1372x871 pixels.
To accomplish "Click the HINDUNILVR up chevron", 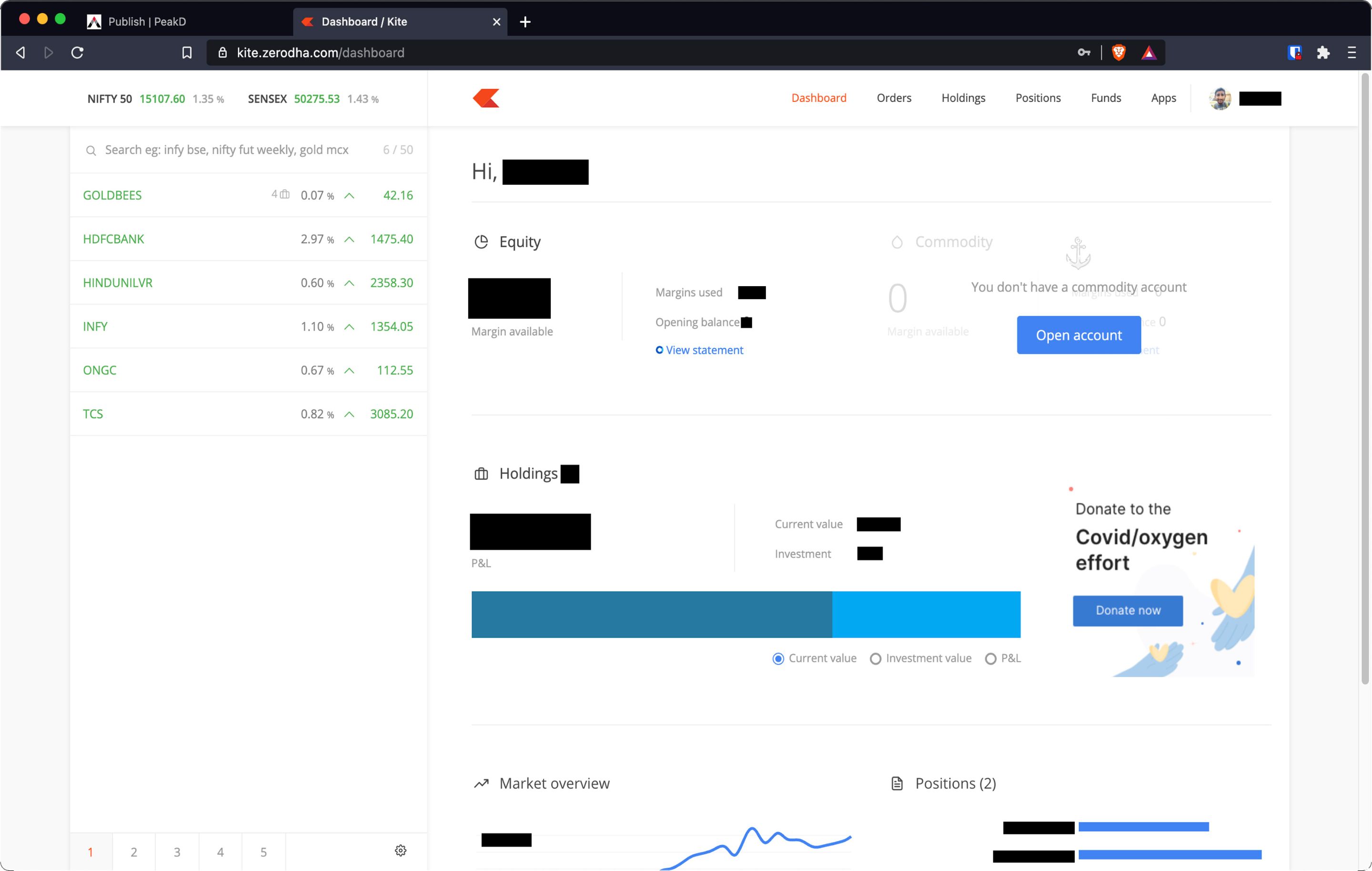I will point(349,283).
